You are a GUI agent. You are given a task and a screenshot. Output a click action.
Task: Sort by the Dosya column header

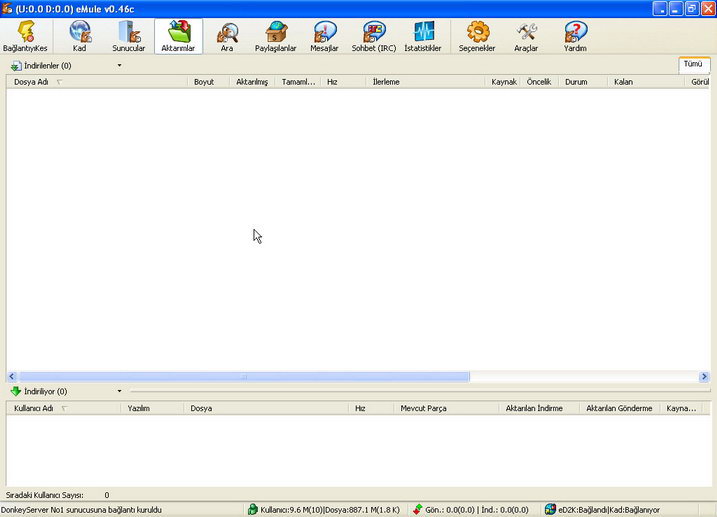pyautogui.click(x=266, y=408)
